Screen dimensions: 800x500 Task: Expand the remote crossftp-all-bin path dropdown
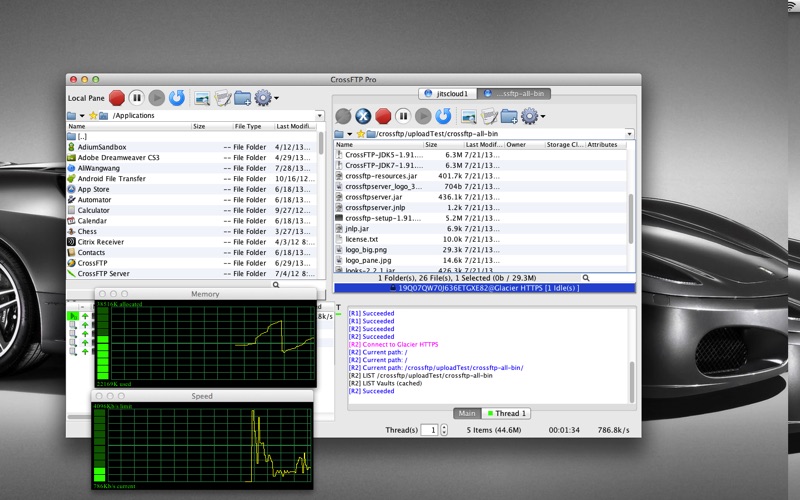[629, 134]
